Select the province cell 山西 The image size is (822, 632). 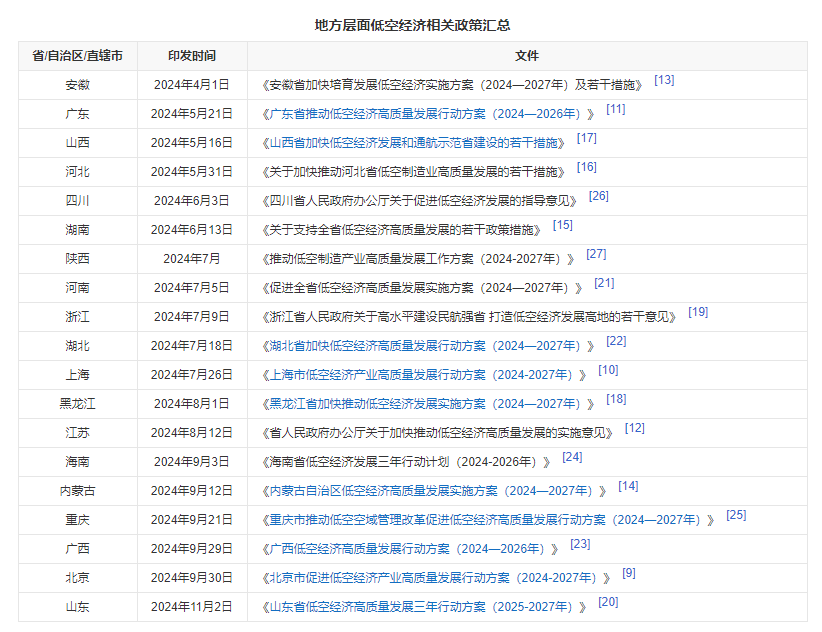(78, 143)
